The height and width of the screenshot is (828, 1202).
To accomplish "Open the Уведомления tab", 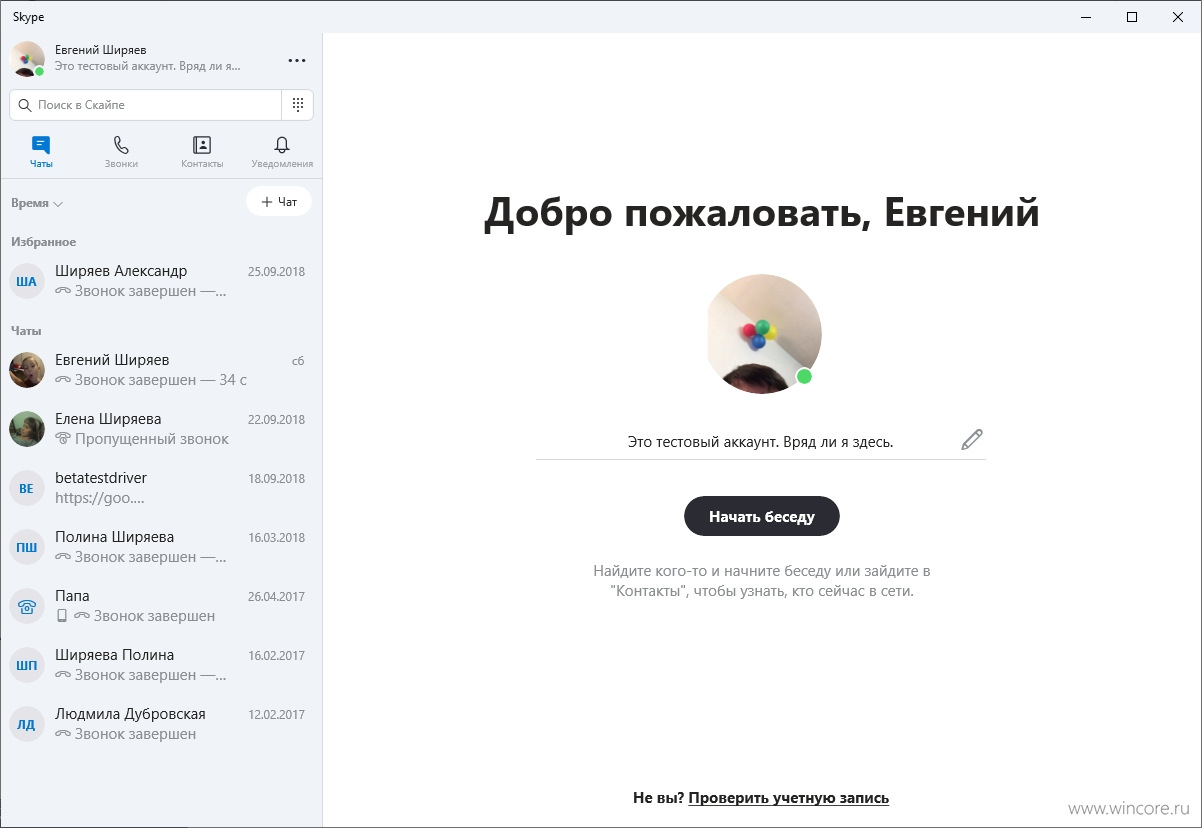I will coord(282,152).
